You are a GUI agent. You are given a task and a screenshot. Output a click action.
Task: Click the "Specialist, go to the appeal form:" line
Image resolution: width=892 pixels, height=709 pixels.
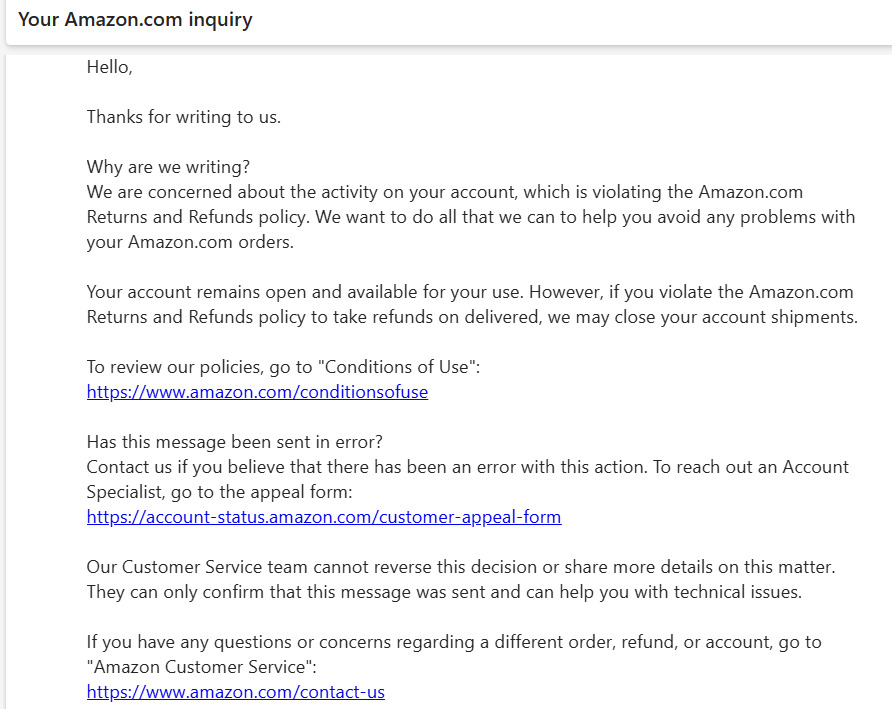(x=220, y=492)
